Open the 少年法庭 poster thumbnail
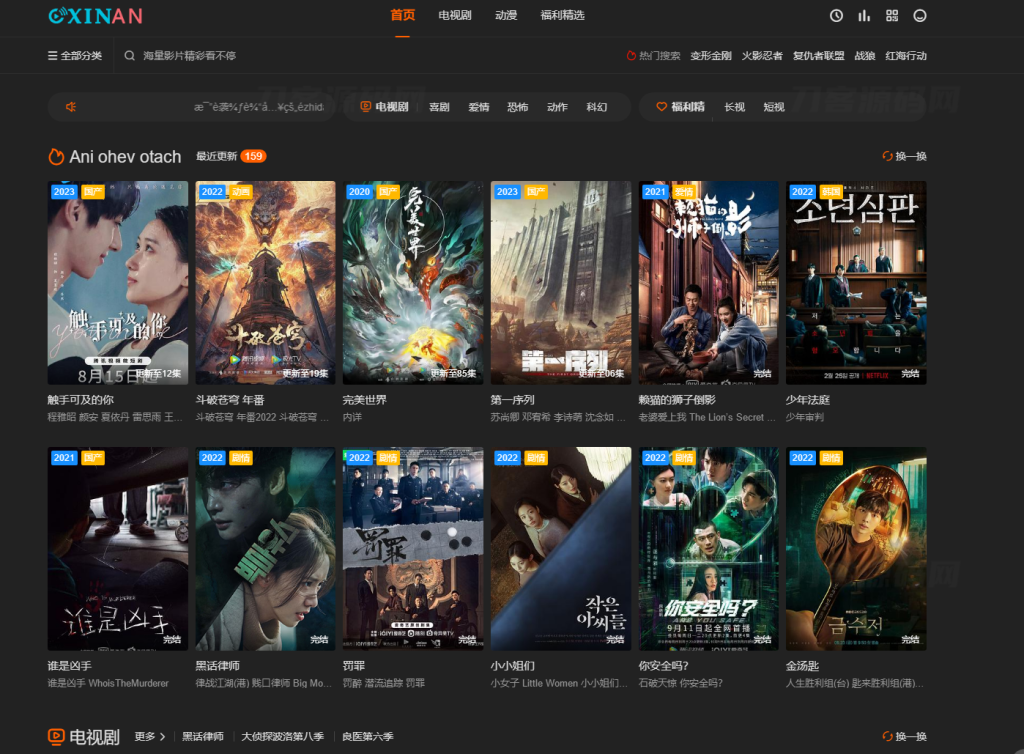 click(x=856, y=283)
